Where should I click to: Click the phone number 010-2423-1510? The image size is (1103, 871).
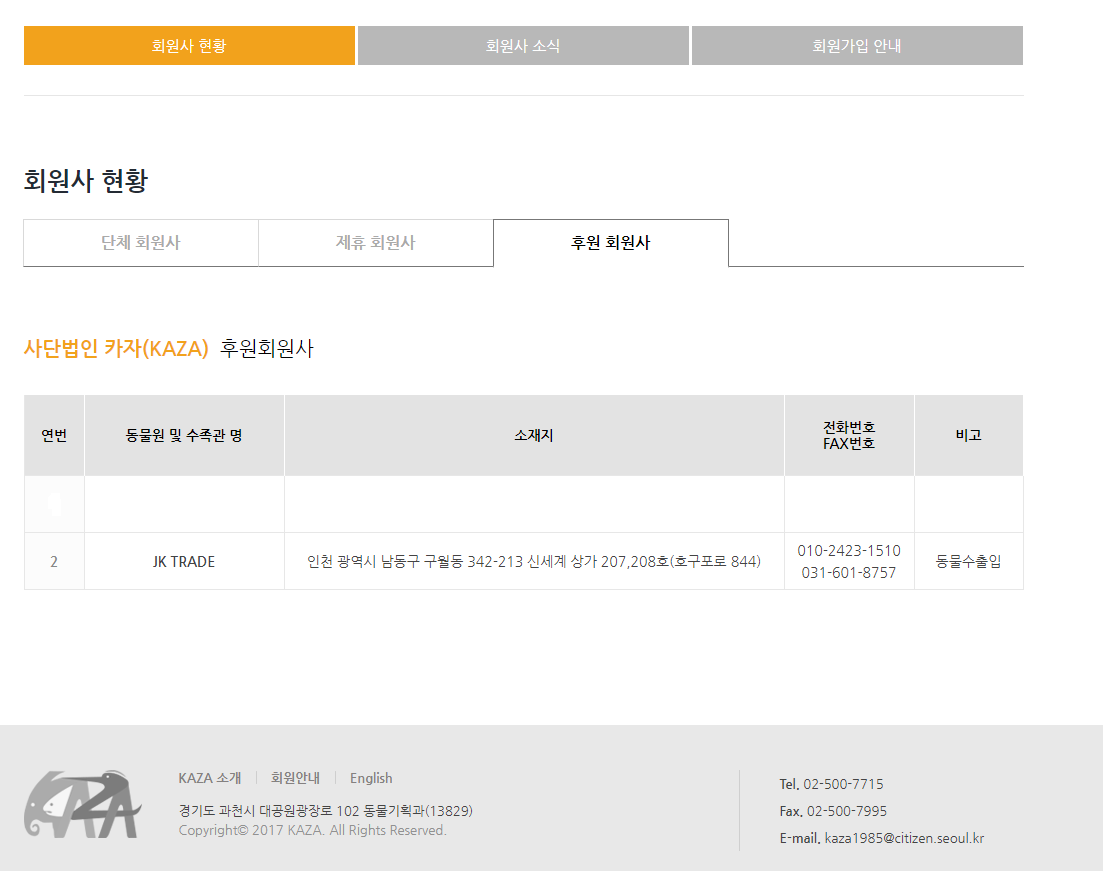[x=849, y=551]
